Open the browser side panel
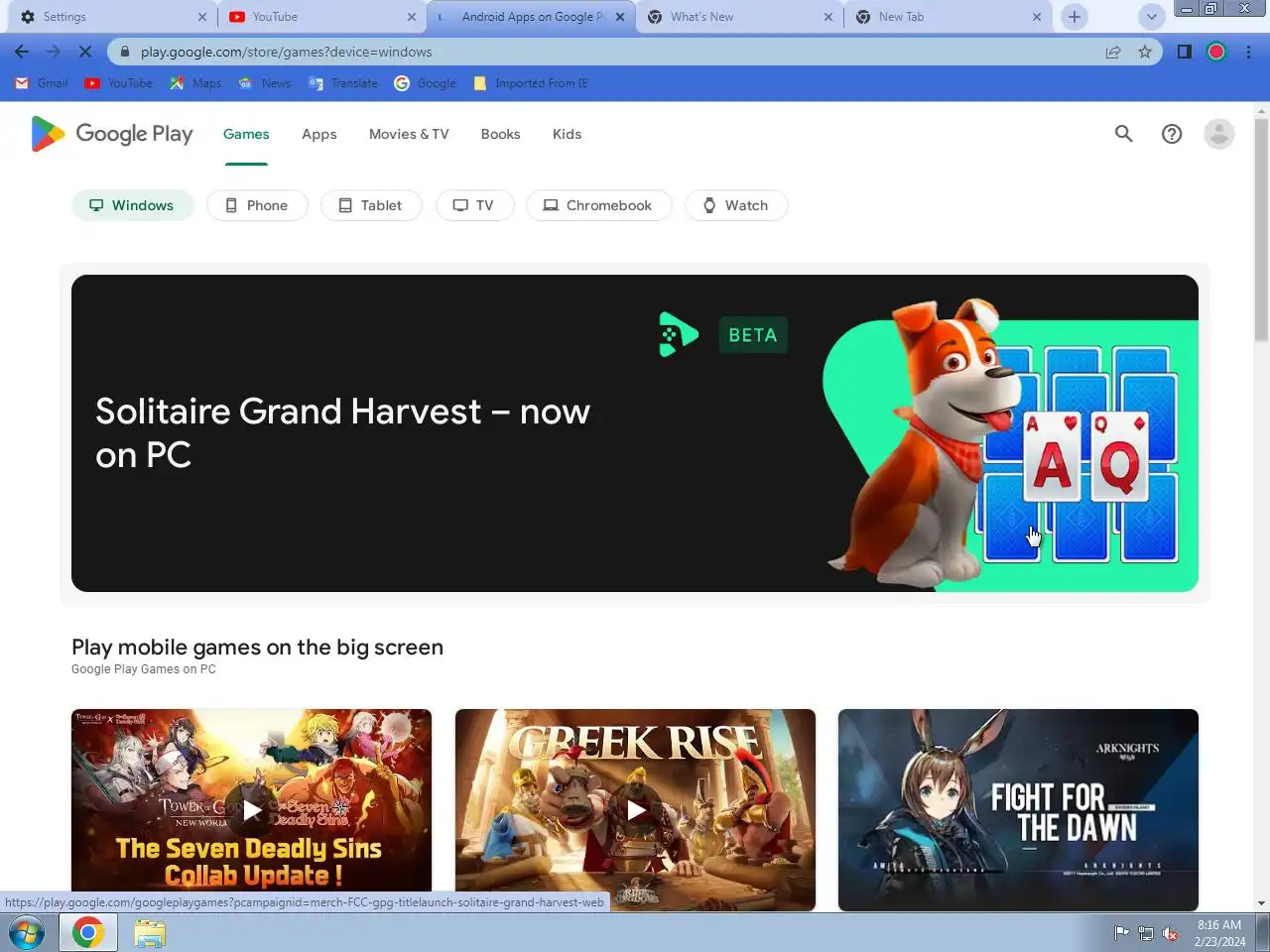Image resolution: width=1270 pixels, height=952 pixels. (1184, 52)
